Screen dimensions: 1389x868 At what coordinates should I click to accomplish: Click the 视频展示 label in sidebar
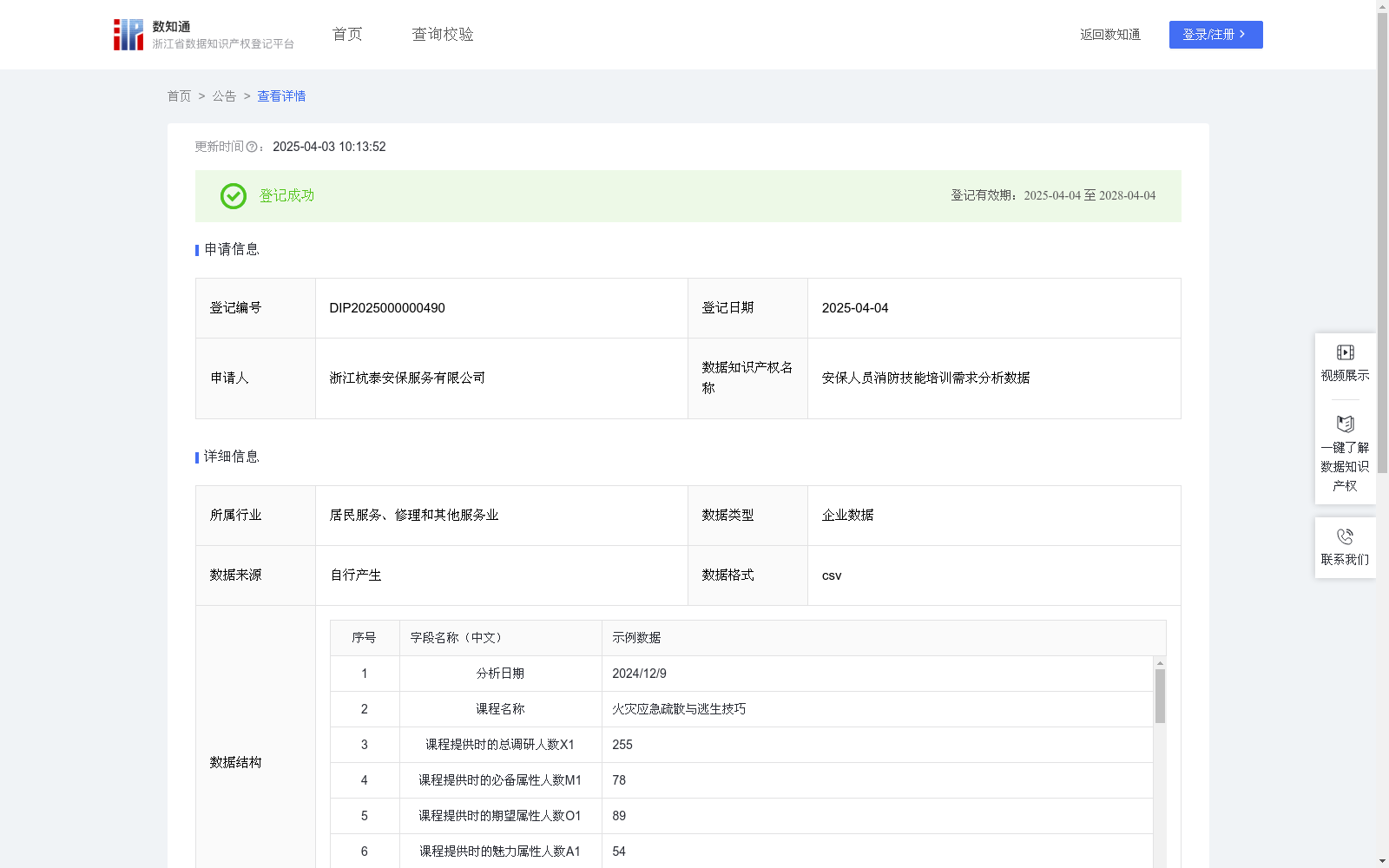tap(1345, 375)
